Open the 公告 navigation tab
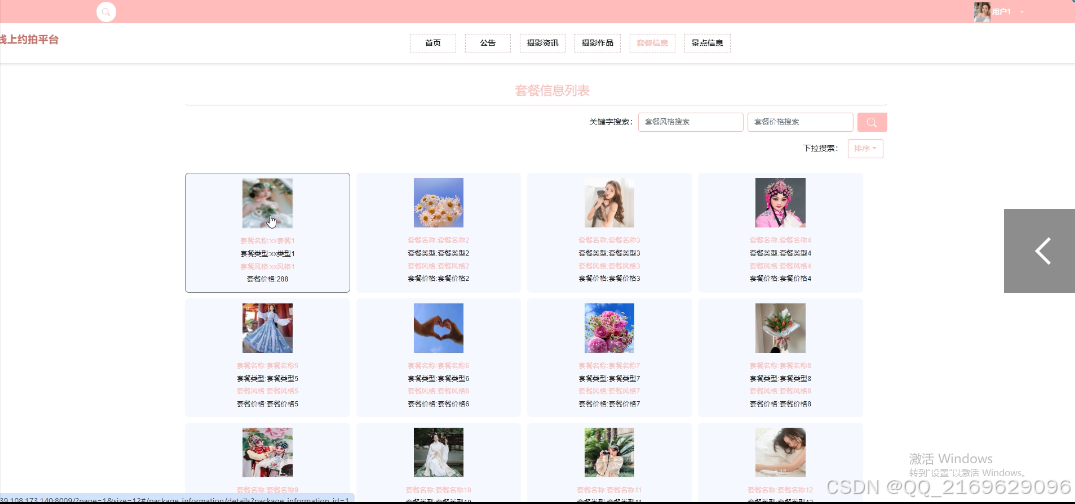The image size is (1075, 504). click(487, 43)
